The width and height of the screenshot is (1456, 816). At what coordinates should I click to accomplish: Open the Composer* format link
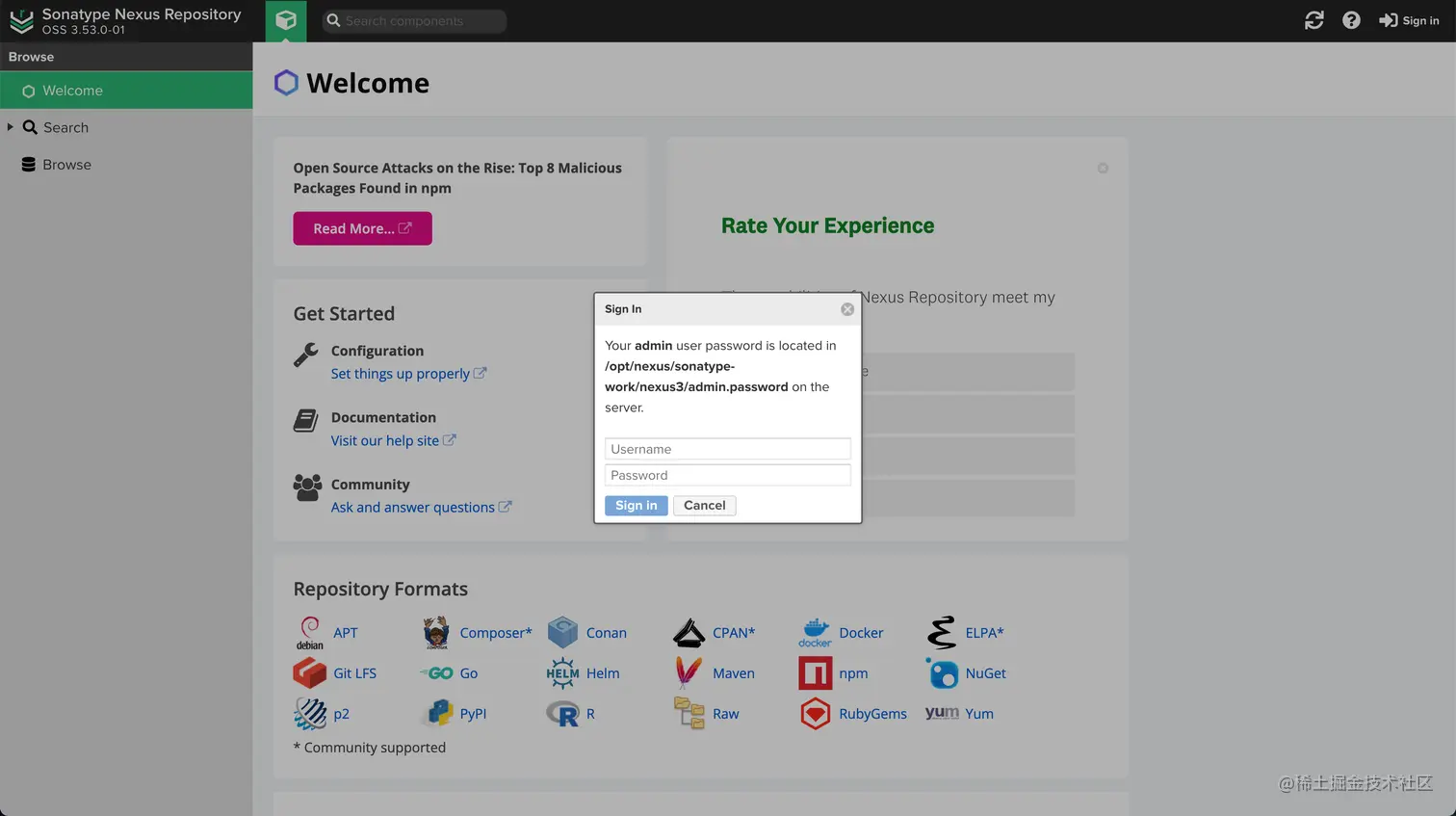pos(496,633)
